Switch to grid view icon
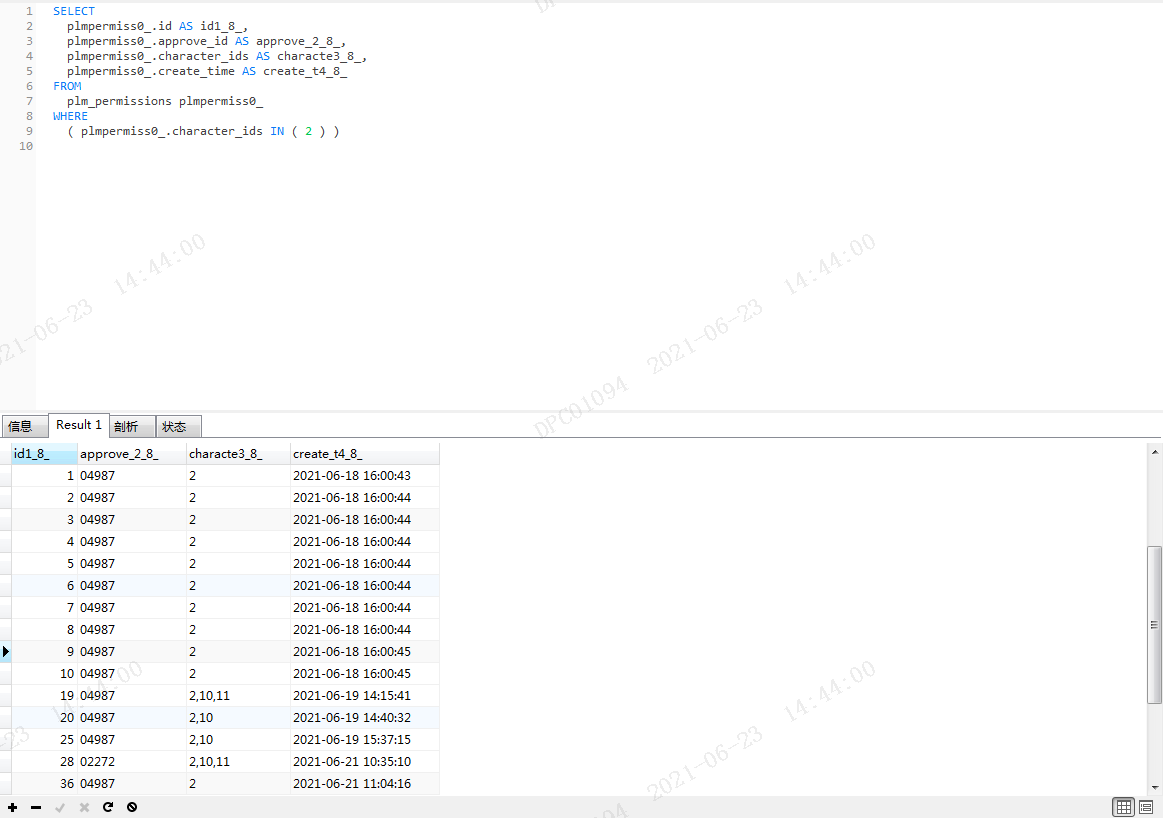This screenshot has height=818, width=1163. click(1124, 807)
